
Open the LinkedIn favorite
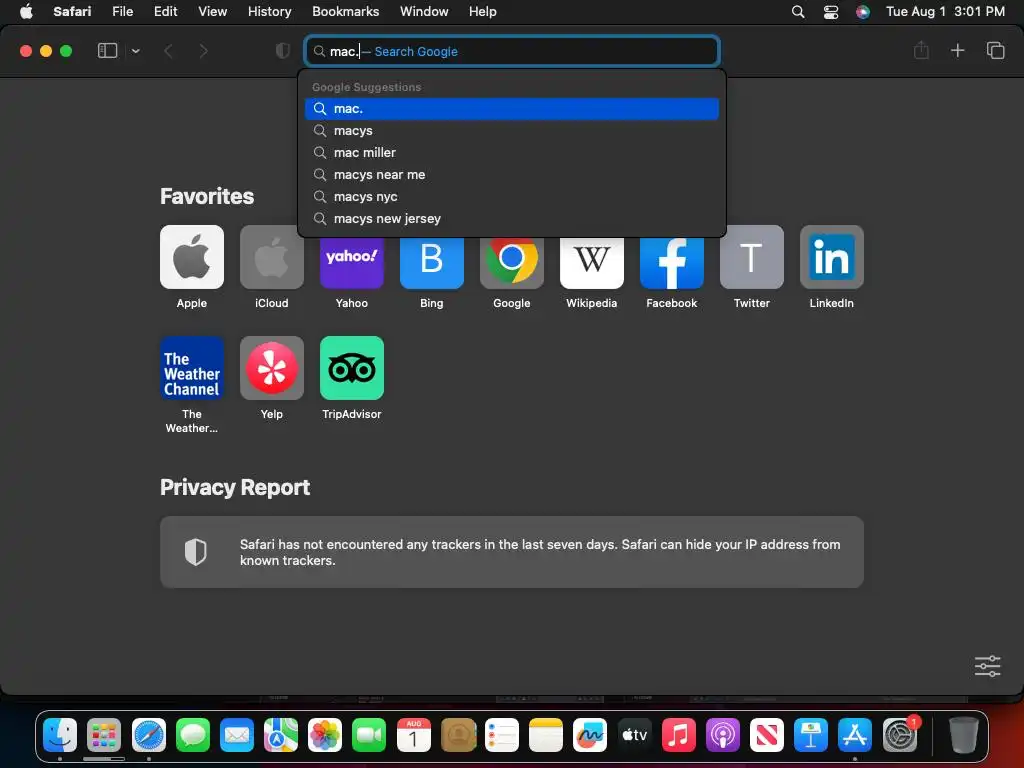[x=832, y=257]
